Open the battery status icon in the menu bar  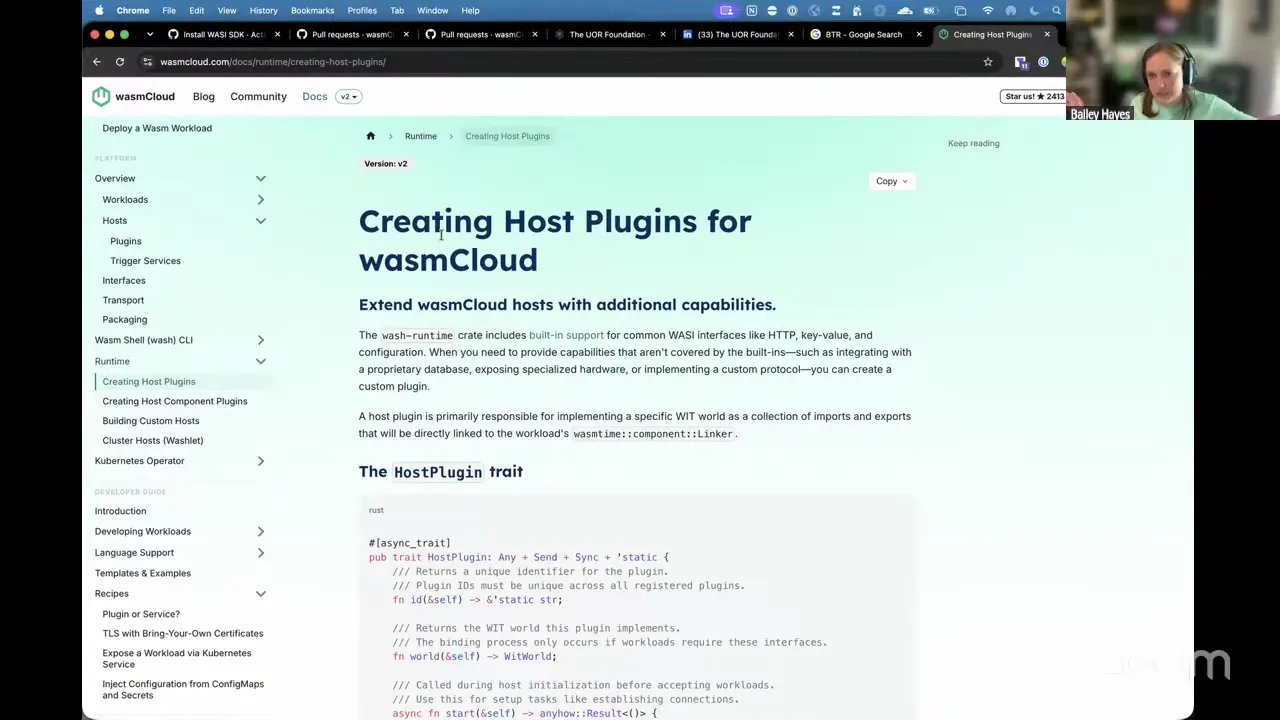(931, 10)
